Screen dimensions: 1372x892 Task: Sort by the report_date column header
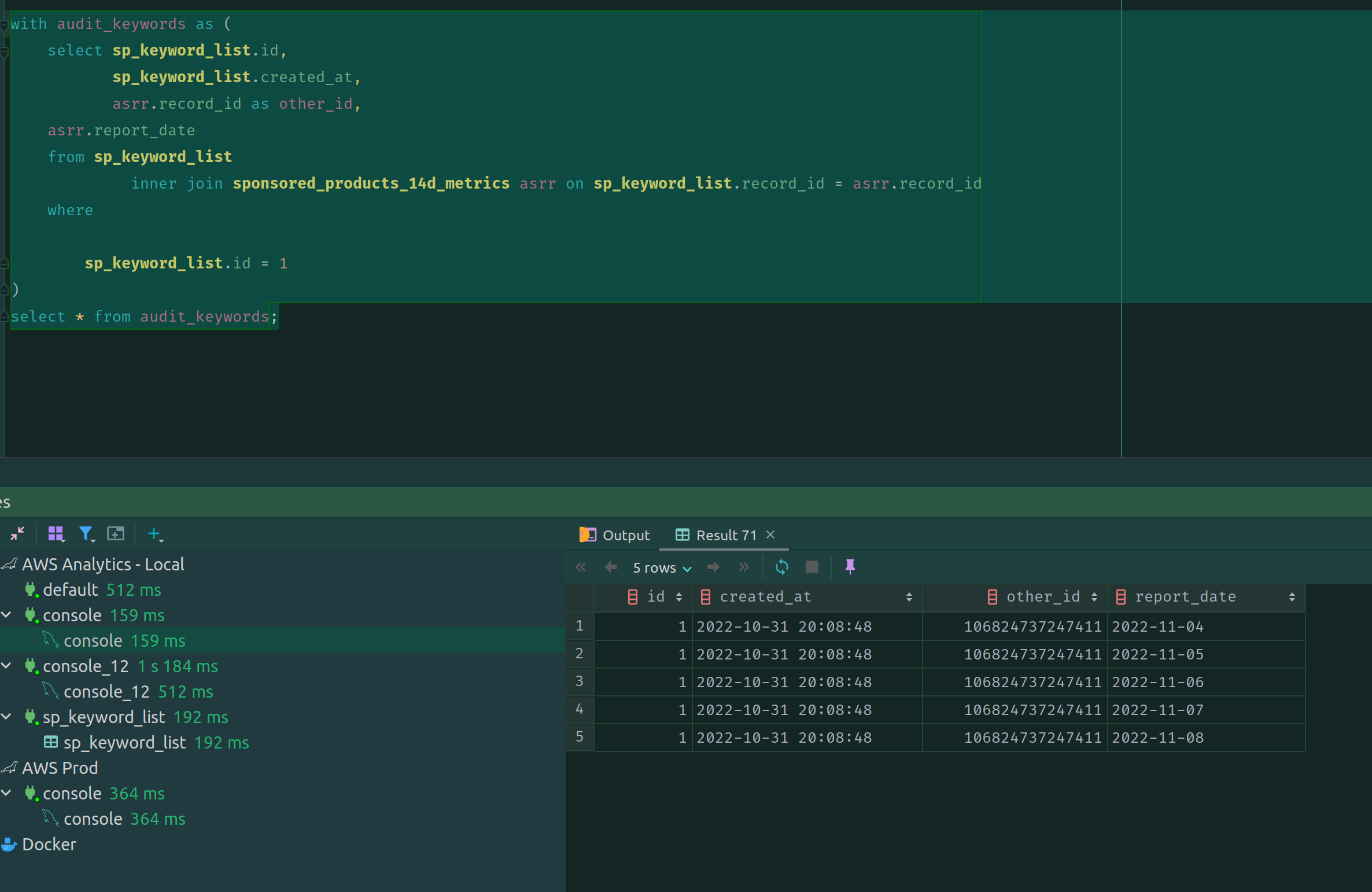(x=1185, y=597)
